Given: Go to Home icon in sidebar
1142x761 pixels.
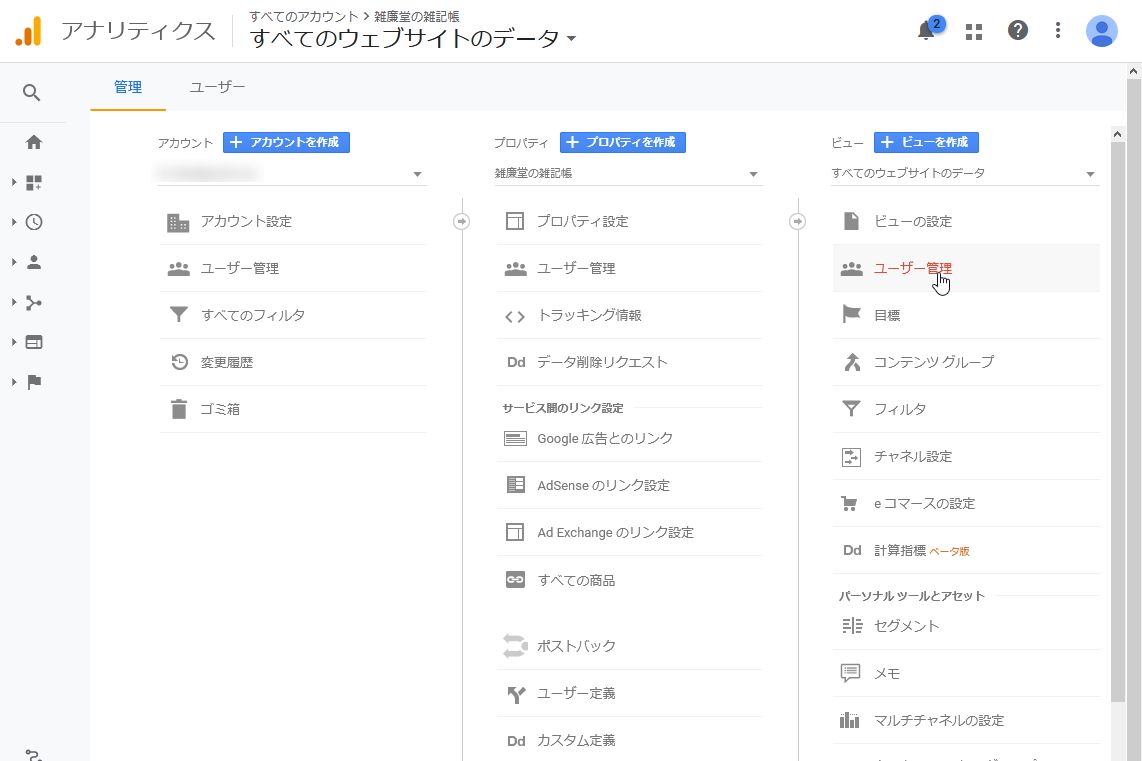Looking at the screenshot, I should (34, 142).
